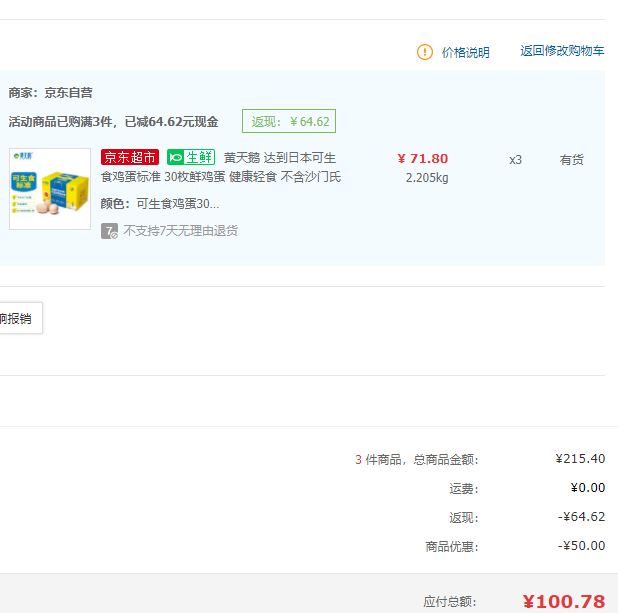The width and height of the screenshot is (618, 613).
Task: Click the 运费 shipping label
Action: pos(464,489)
